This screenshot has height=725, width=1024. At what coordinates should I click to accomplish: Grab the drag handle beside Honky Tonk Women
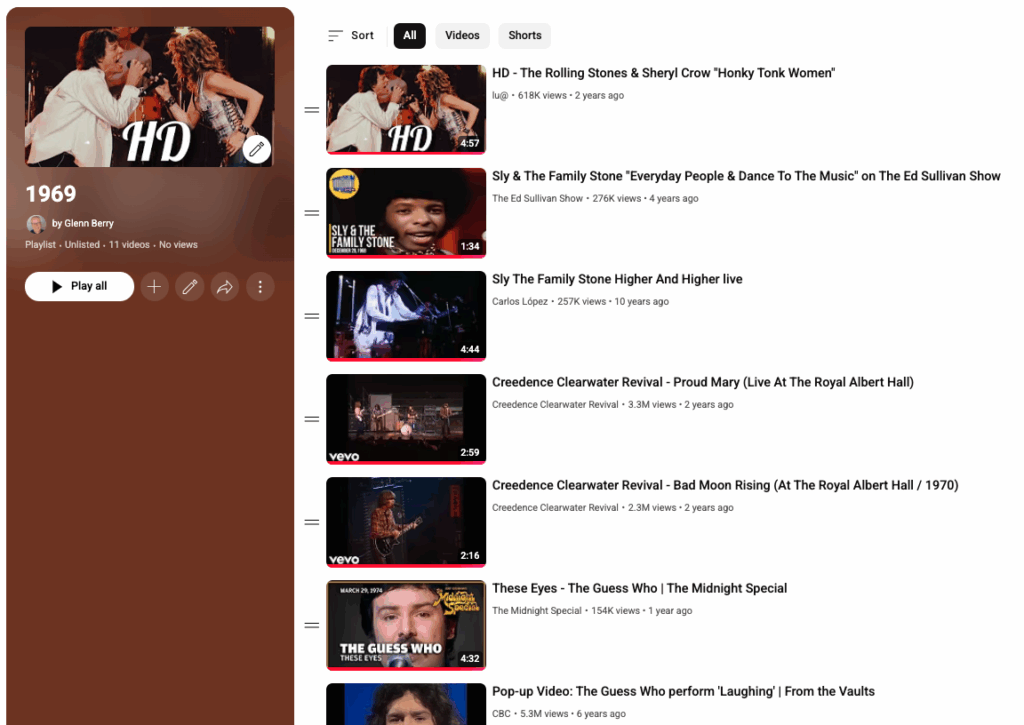[x=311, y=110]
